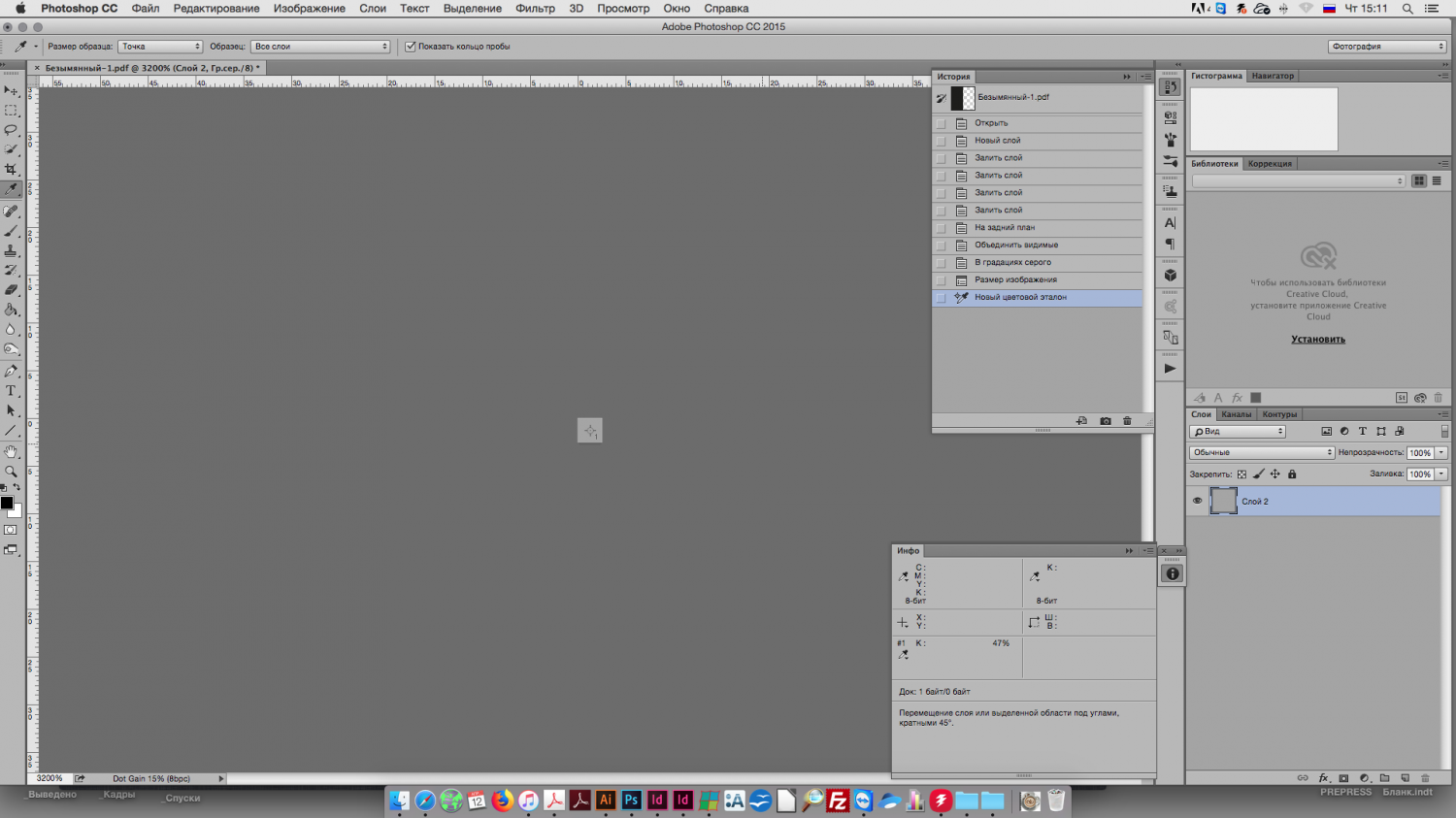Screen dimensions: 1456x818
Task: Open the layer filter kind dropdown Вид
Action: coord(1239,432)
